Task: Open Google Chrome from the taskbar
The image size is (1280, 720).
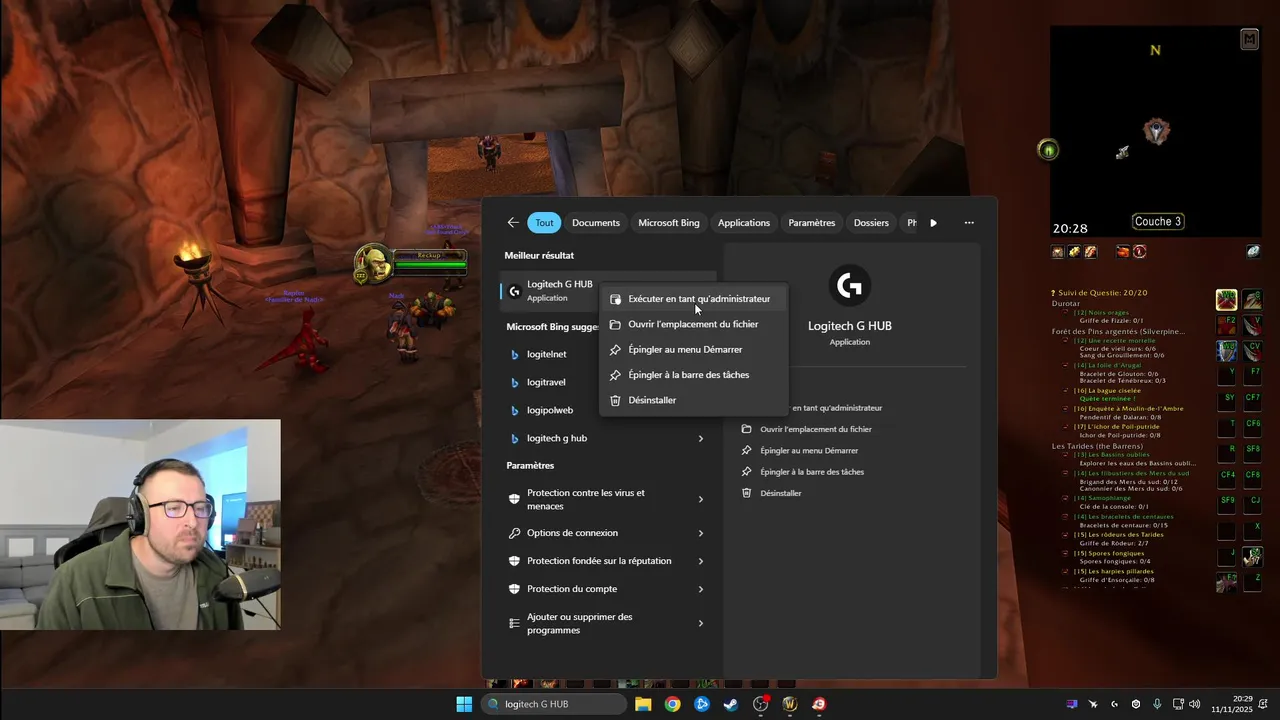Action: 672,704
